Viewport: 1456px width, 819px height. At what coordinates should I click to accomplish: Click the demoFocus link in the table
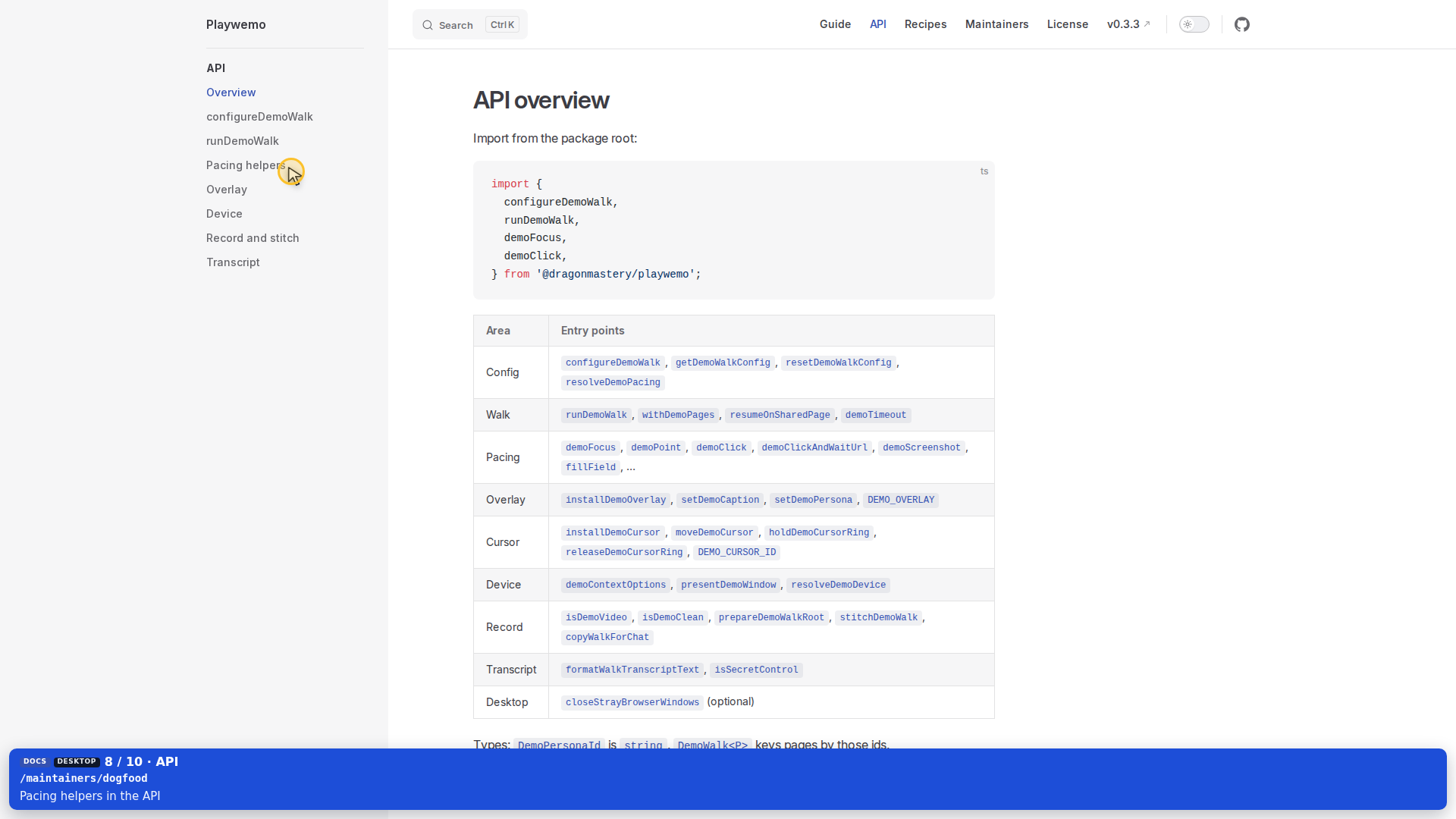coord(591,447)
